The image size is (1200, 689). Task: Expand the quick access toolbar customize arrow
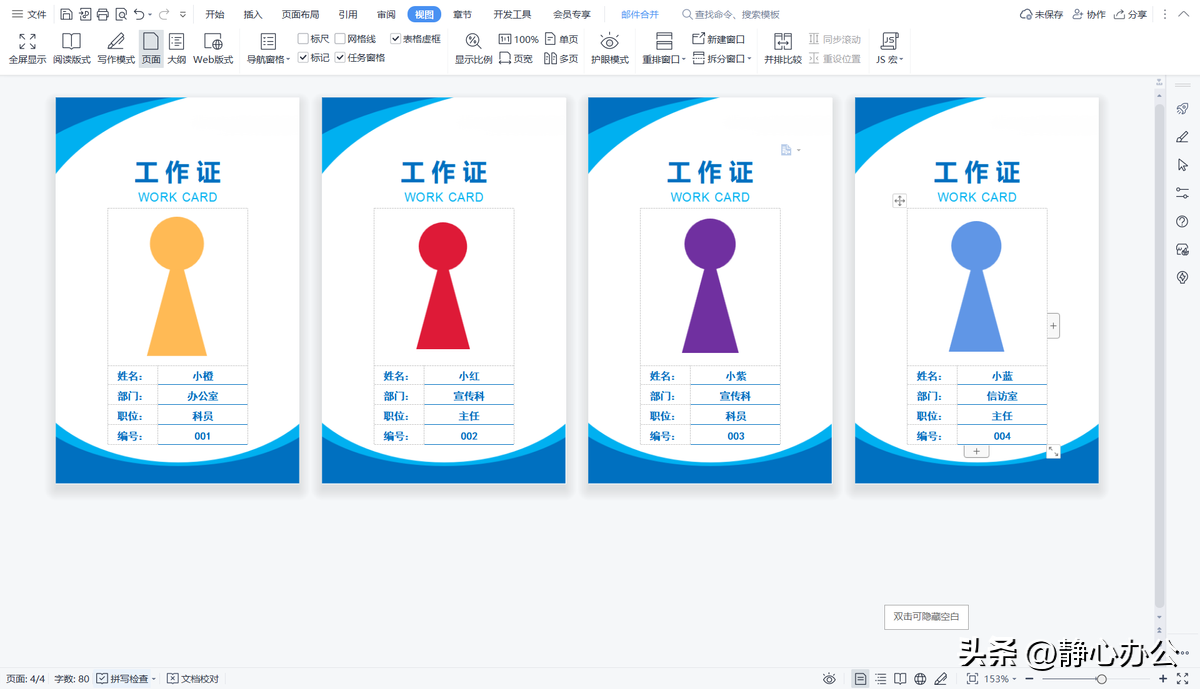coord(182,15)
